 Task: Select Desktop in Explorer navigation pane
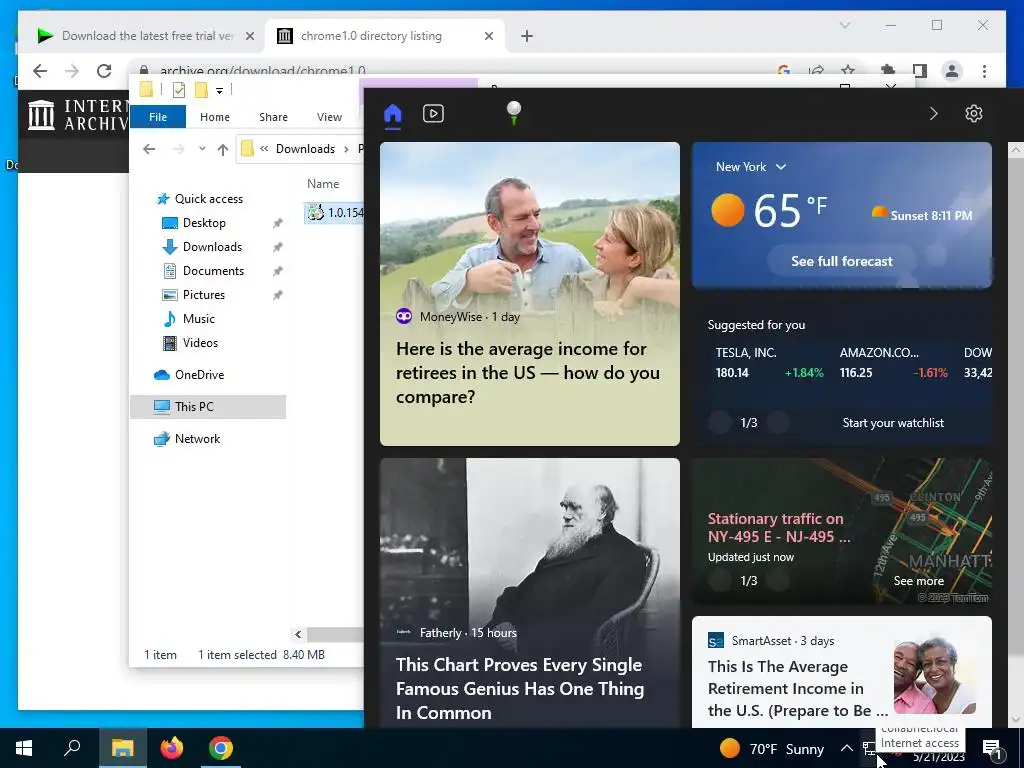click(204, 223)
